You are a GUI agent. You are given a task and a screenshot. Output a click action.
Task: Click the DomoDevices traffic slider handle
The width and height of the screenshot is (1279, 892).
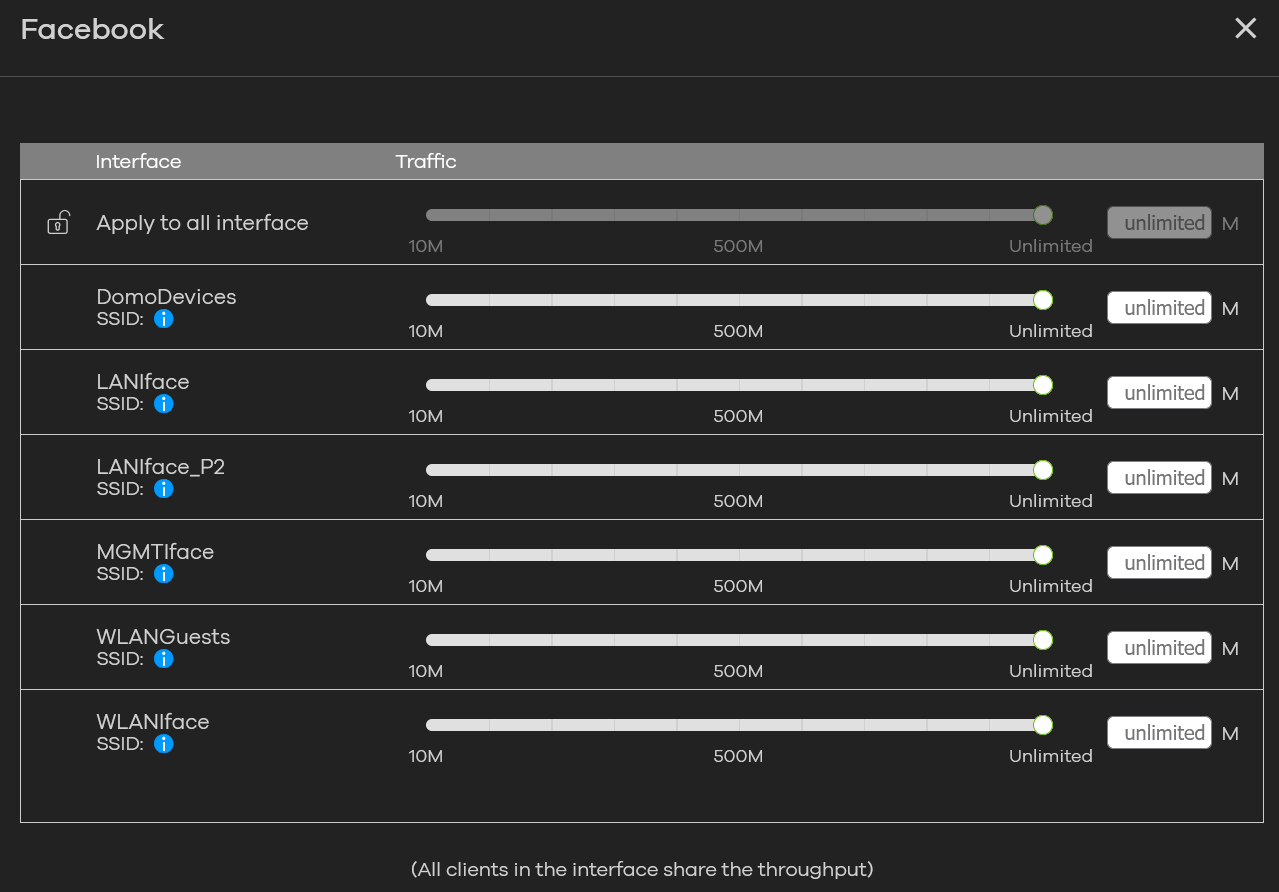[1043, 300]
